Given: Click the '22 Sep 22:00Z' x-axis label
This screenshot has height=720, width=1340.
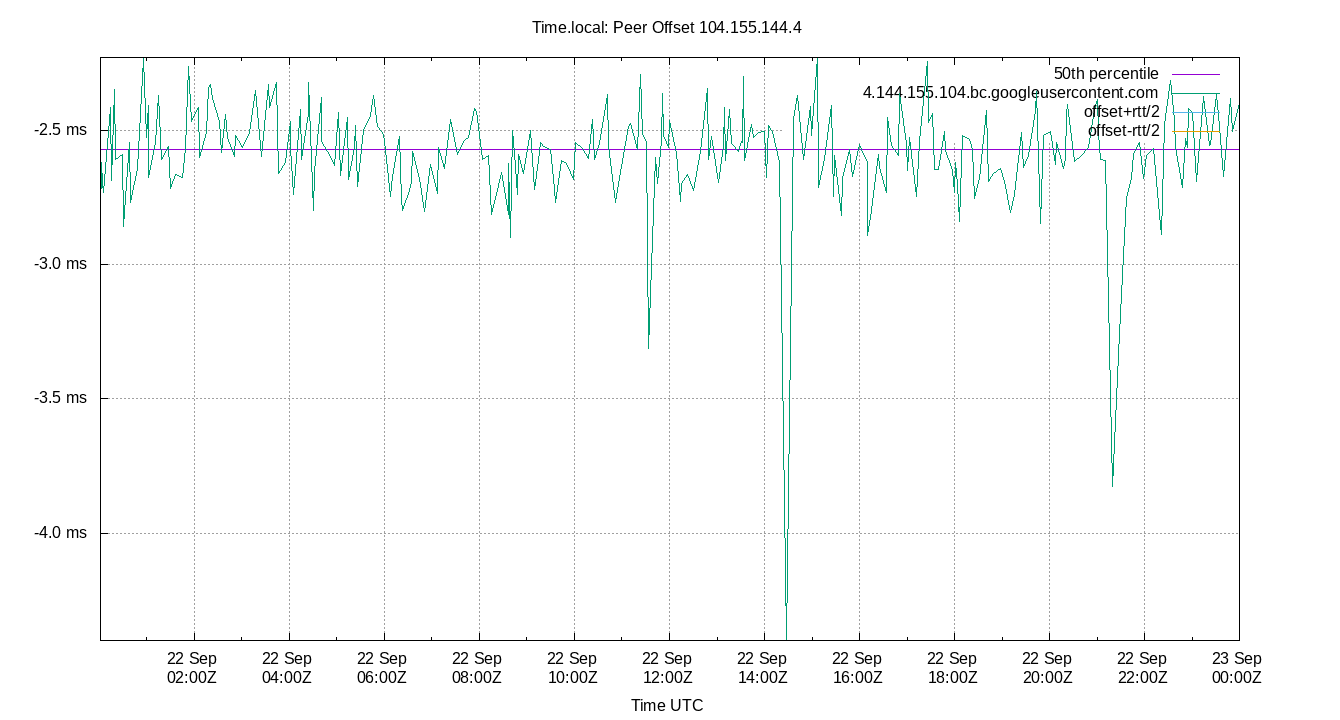Looking at the screenshot, I should point(1142,668).
